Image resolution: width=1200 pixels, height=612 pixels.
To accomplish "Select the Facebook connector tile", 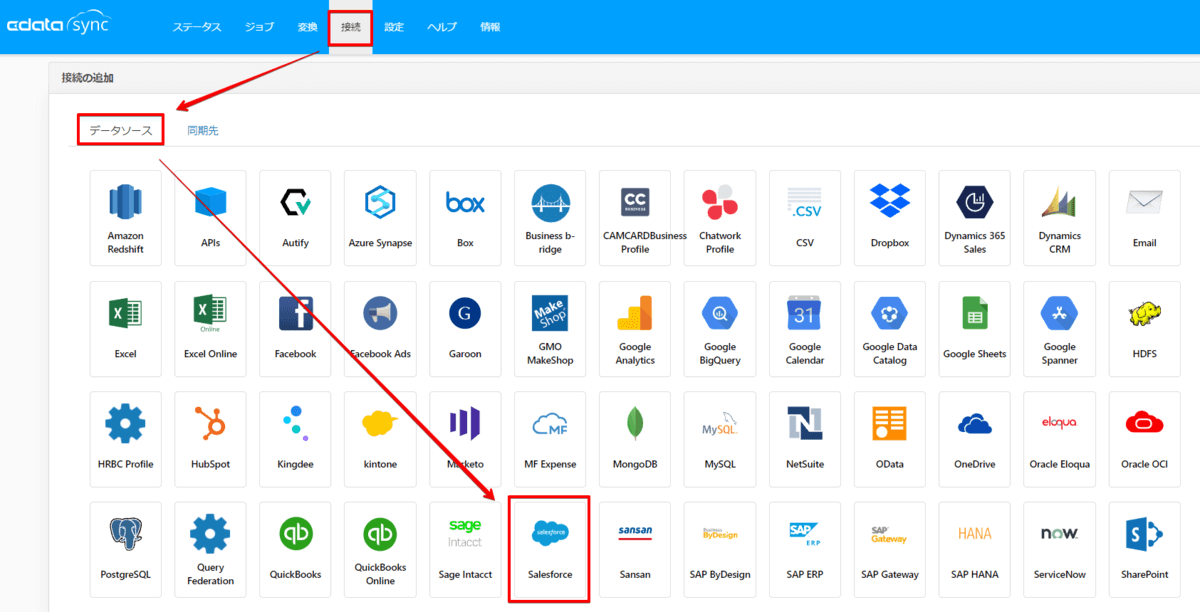I will tap(296, 329).
